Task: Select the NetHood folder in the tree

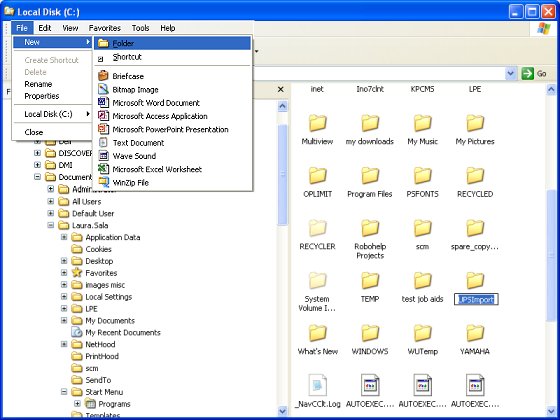Action: [93, 344]
